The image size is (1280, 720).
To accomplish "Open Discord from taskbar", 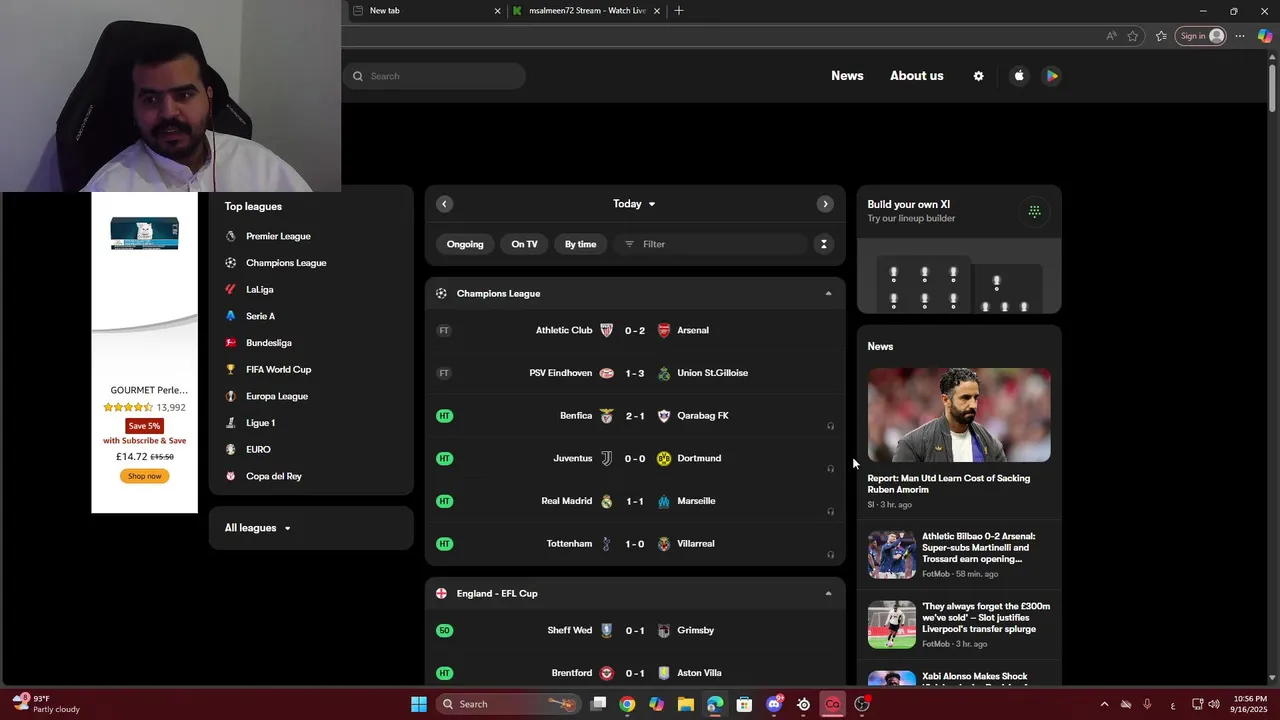I will [773, 704].
